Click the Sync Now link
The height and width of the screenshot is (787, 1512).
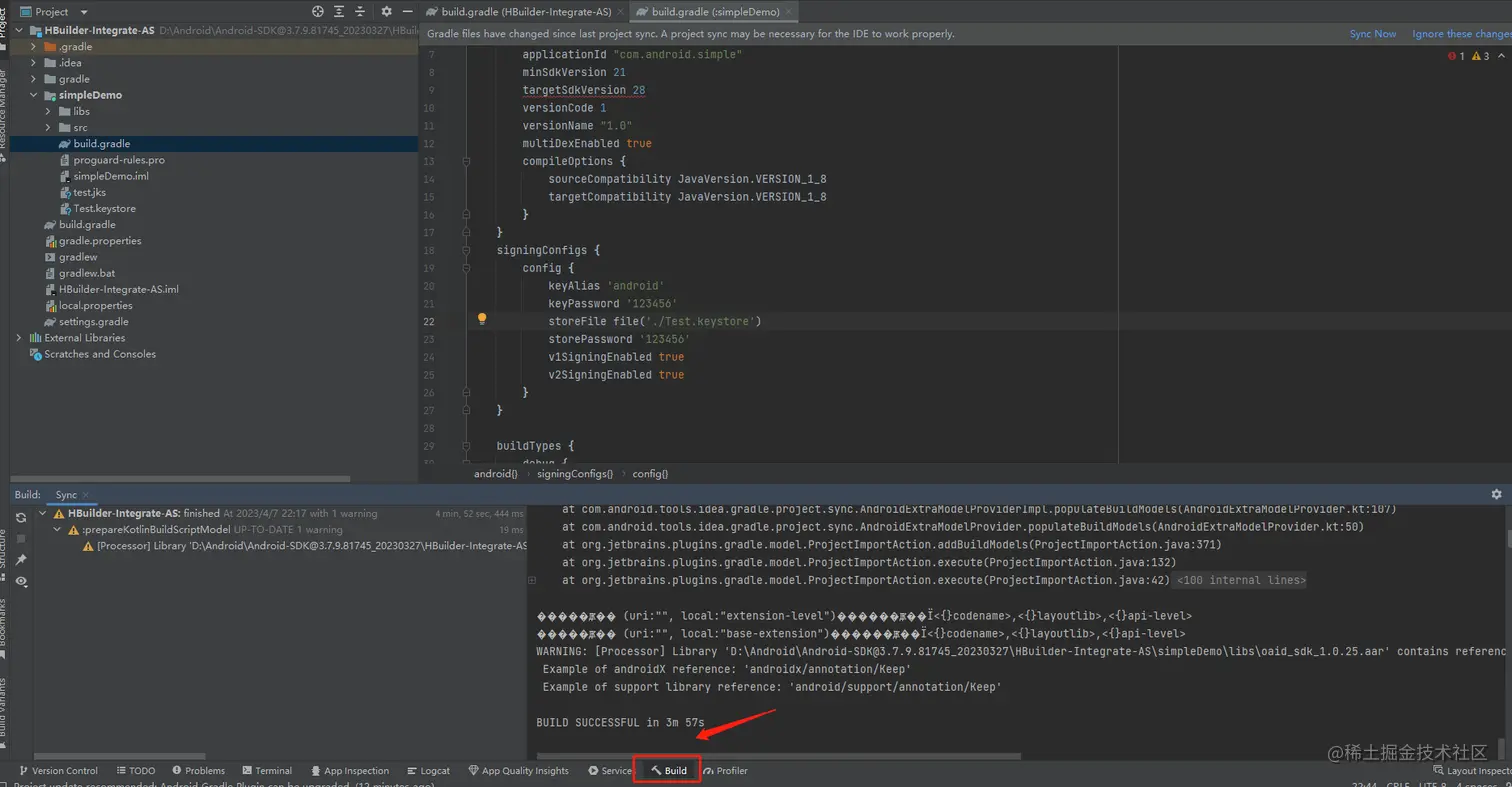click(x=1372, y=34)
